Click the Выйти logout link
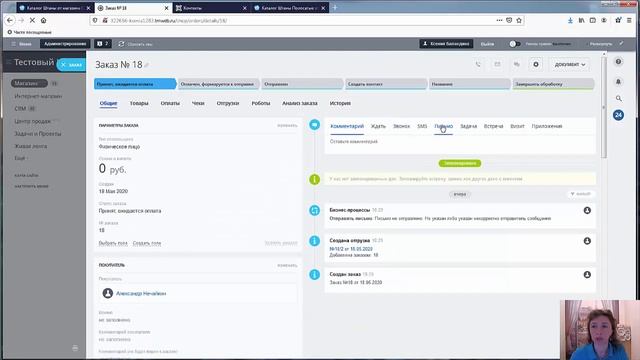The image size is (640, 360). (x=487, y=44)
